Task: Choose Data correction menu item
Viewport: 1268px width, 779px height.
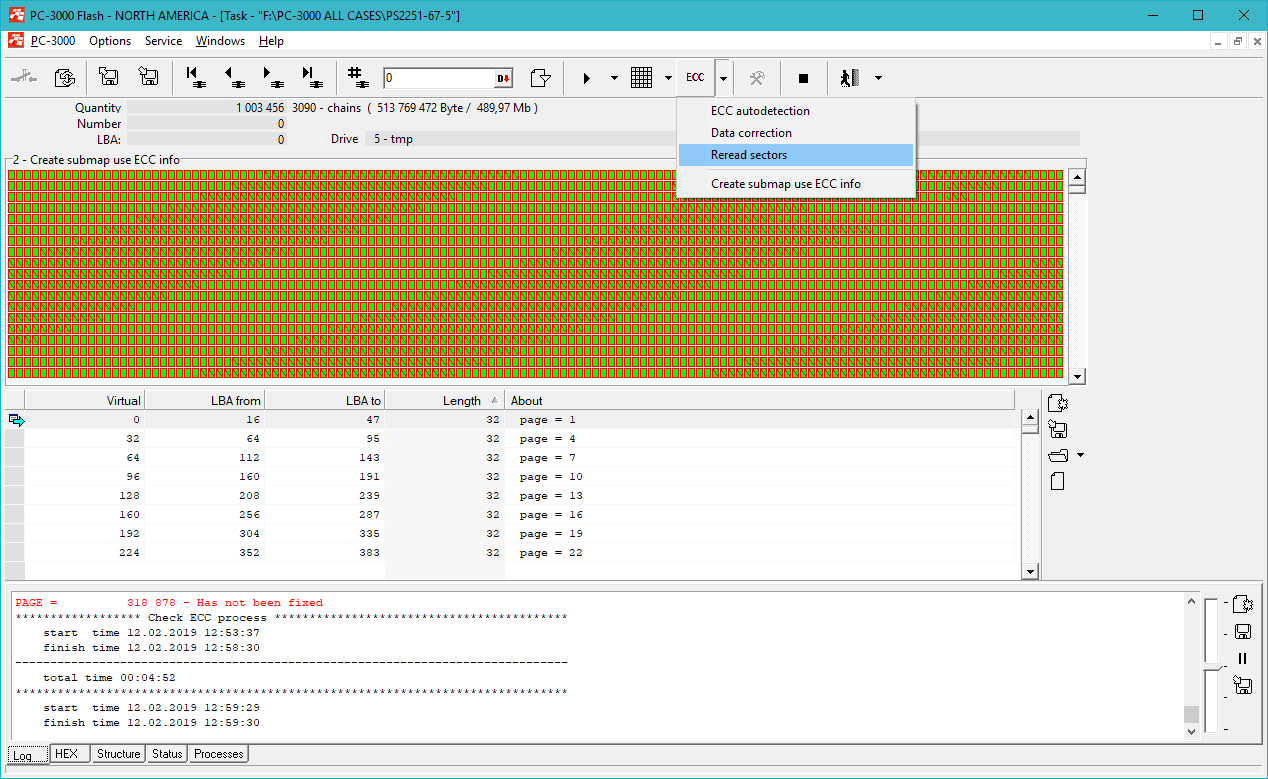Action: 796,133
